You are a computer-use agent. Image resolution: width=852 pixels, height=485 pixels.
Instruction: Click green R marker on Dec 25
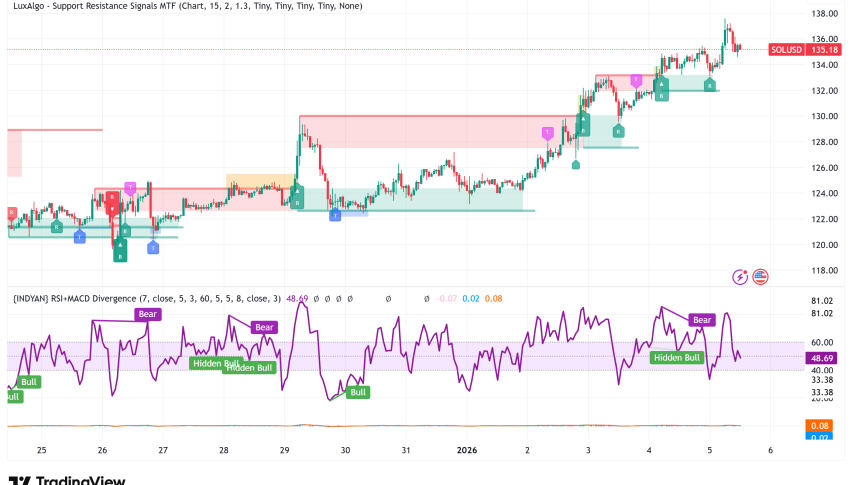point(56,228)
